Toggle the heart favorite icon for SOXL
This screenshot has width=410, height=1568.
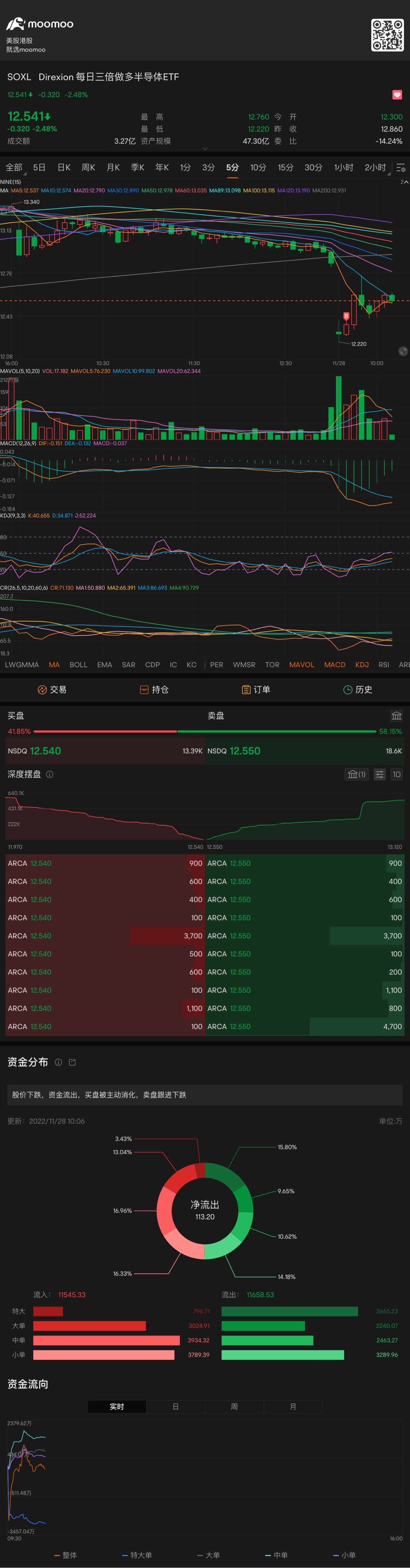tap(397, 95)
